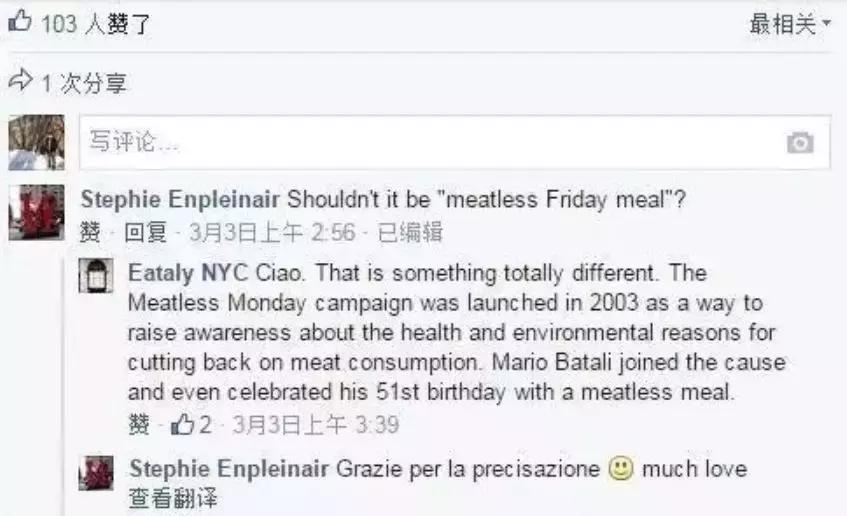Like Stephie's meatless Friday comment
The height and width of the screenshot is (516, 847).
[x=90, y=233]
